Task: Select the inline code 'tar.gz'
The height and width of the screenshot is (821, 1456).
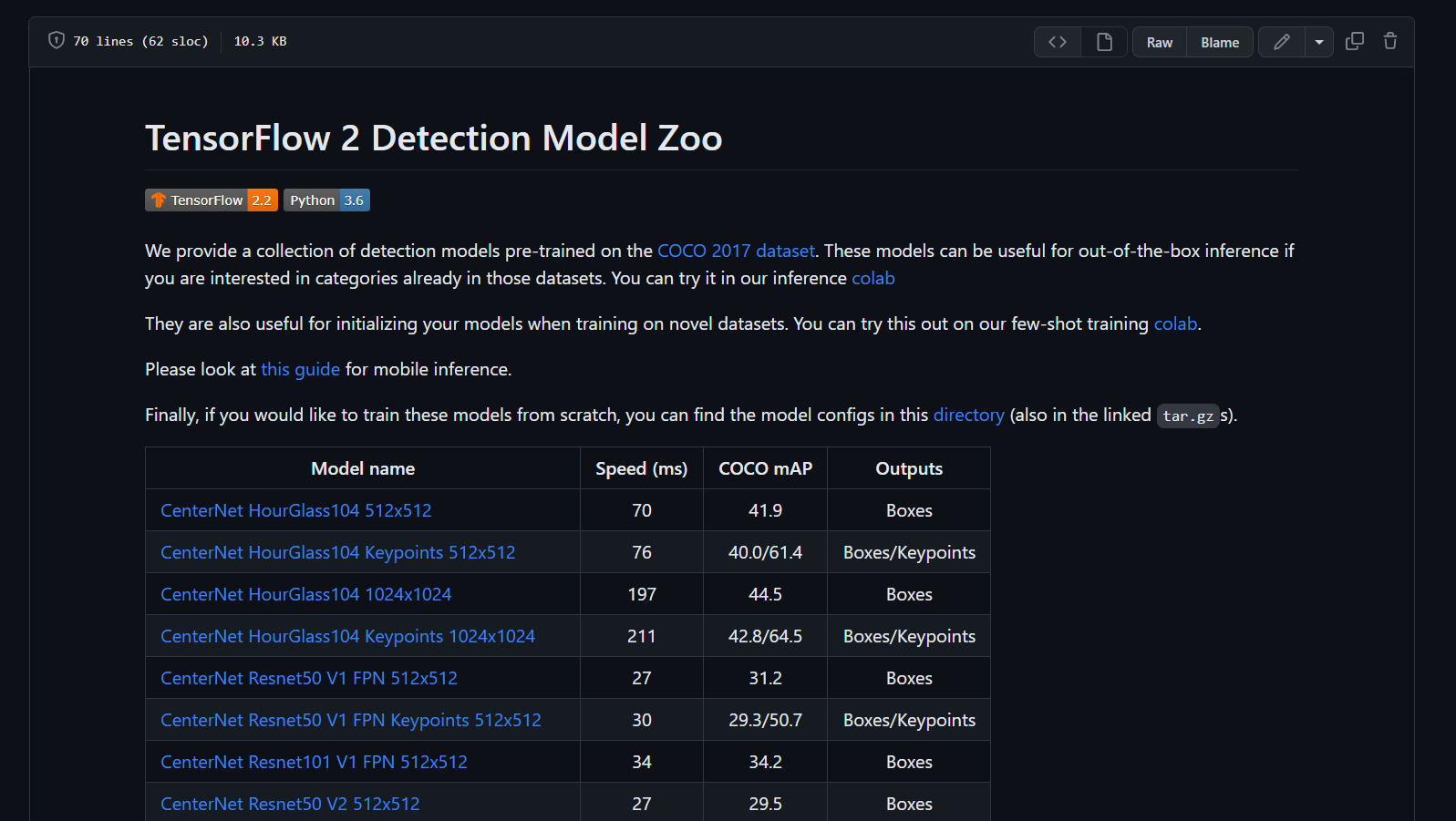Action: 1188,416
